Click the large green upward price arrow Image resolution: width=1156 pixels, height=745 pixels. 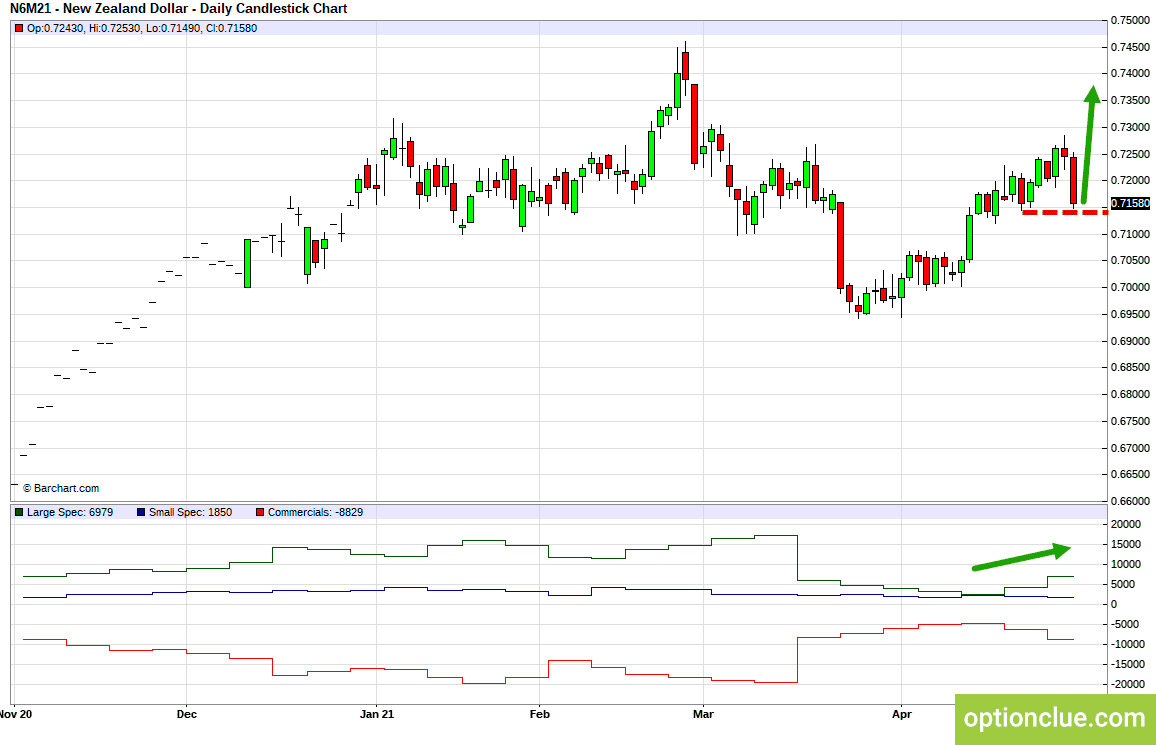coord(1089,145)
